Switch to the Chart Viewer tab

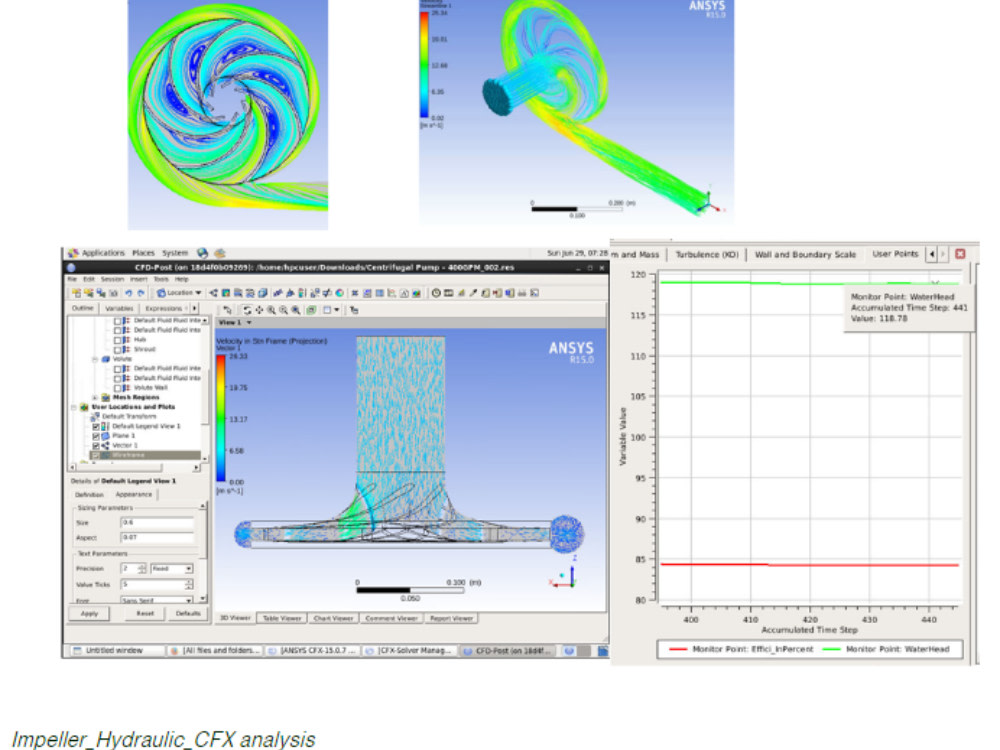coord(333,618)
